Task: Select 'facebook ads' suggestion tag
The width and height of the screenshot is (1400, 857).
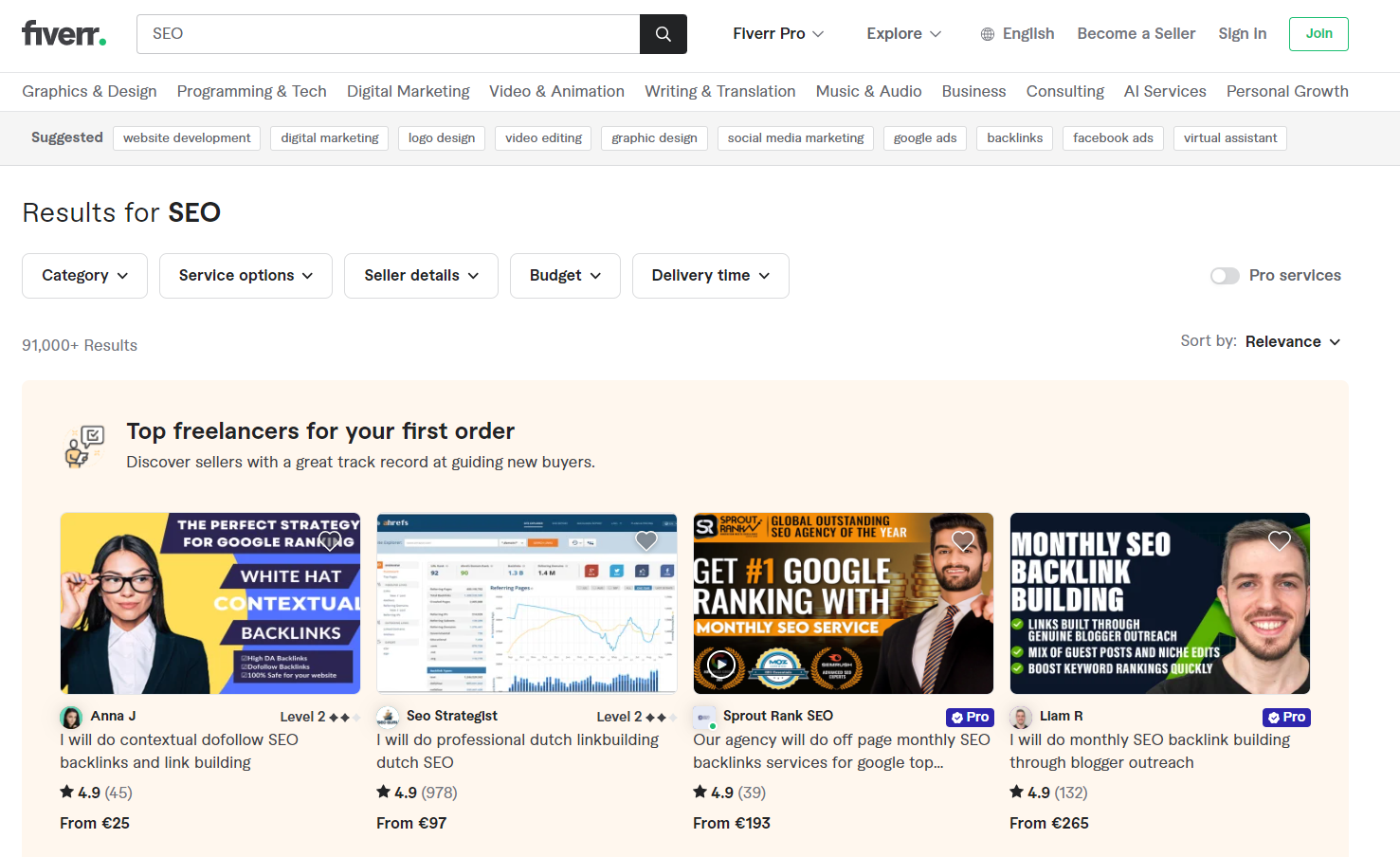Action: pos(1113,138)
